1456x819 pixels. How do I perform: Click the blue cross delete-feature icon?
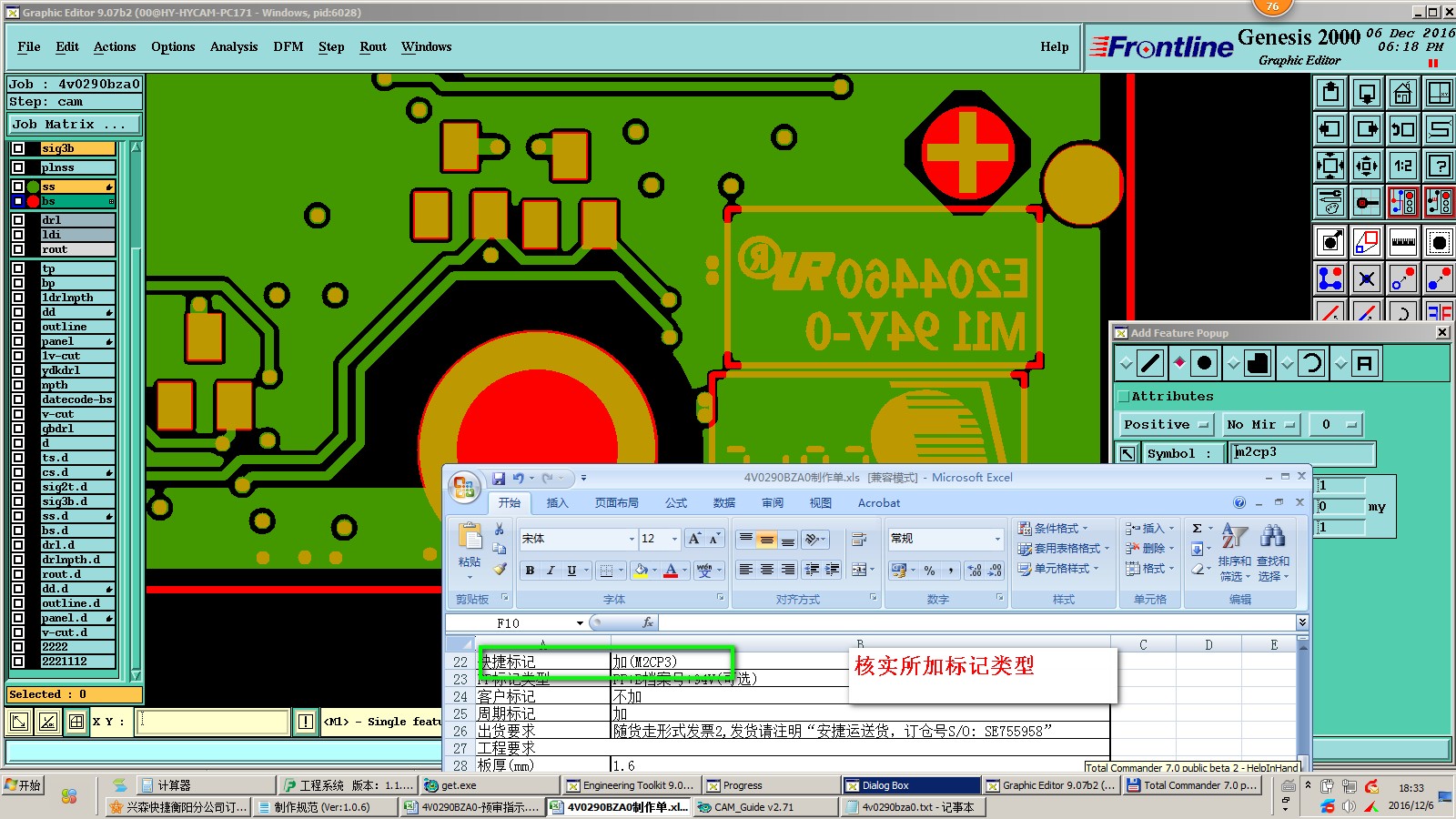pyautogui.click(x=1367, y=278)
